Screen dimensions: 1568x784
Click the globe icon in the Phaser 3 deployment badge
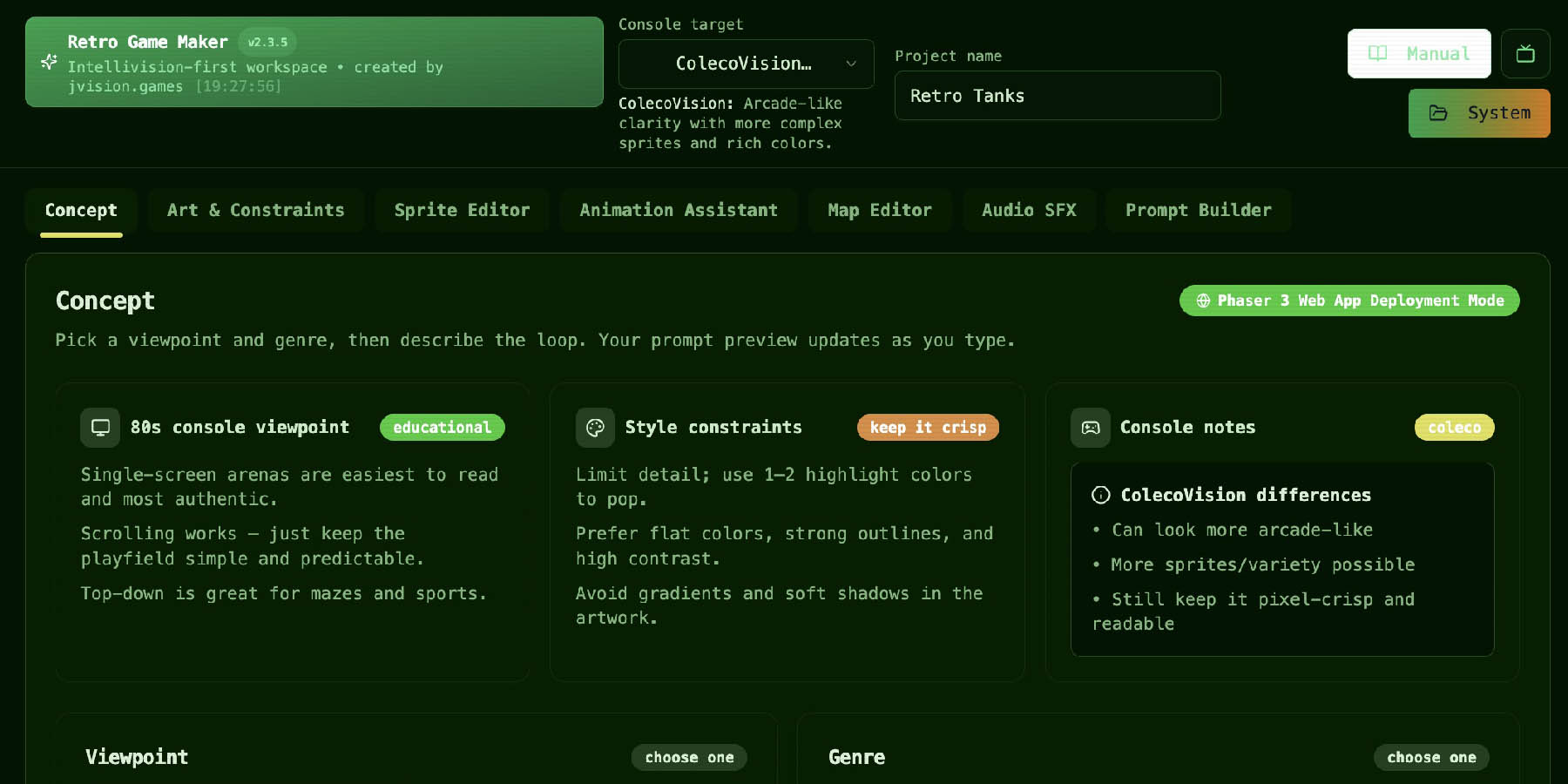point(1205,300)
